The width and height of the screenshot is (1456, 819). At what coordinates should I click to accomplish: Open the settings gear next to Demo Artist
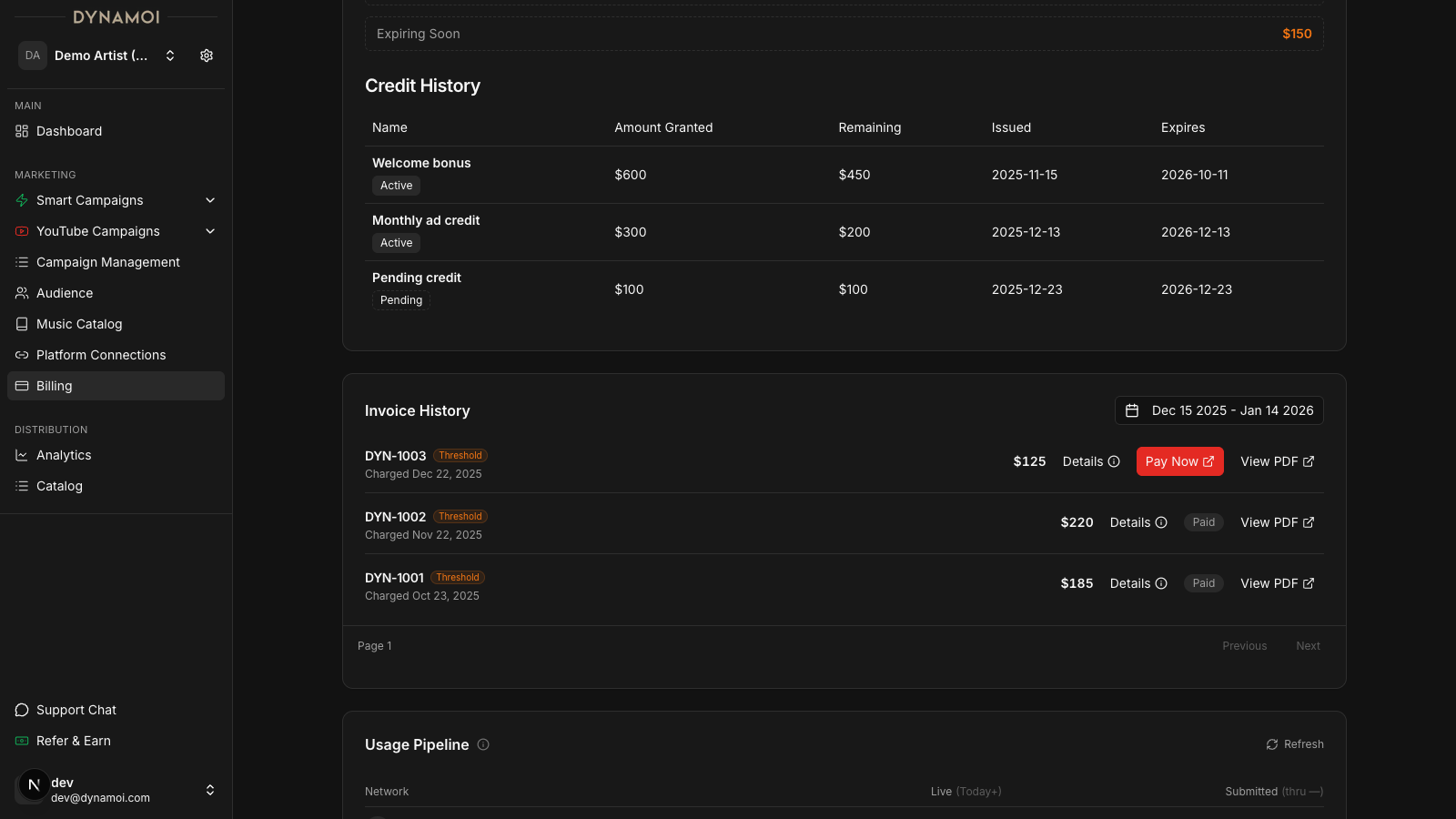tap(206, 56)
